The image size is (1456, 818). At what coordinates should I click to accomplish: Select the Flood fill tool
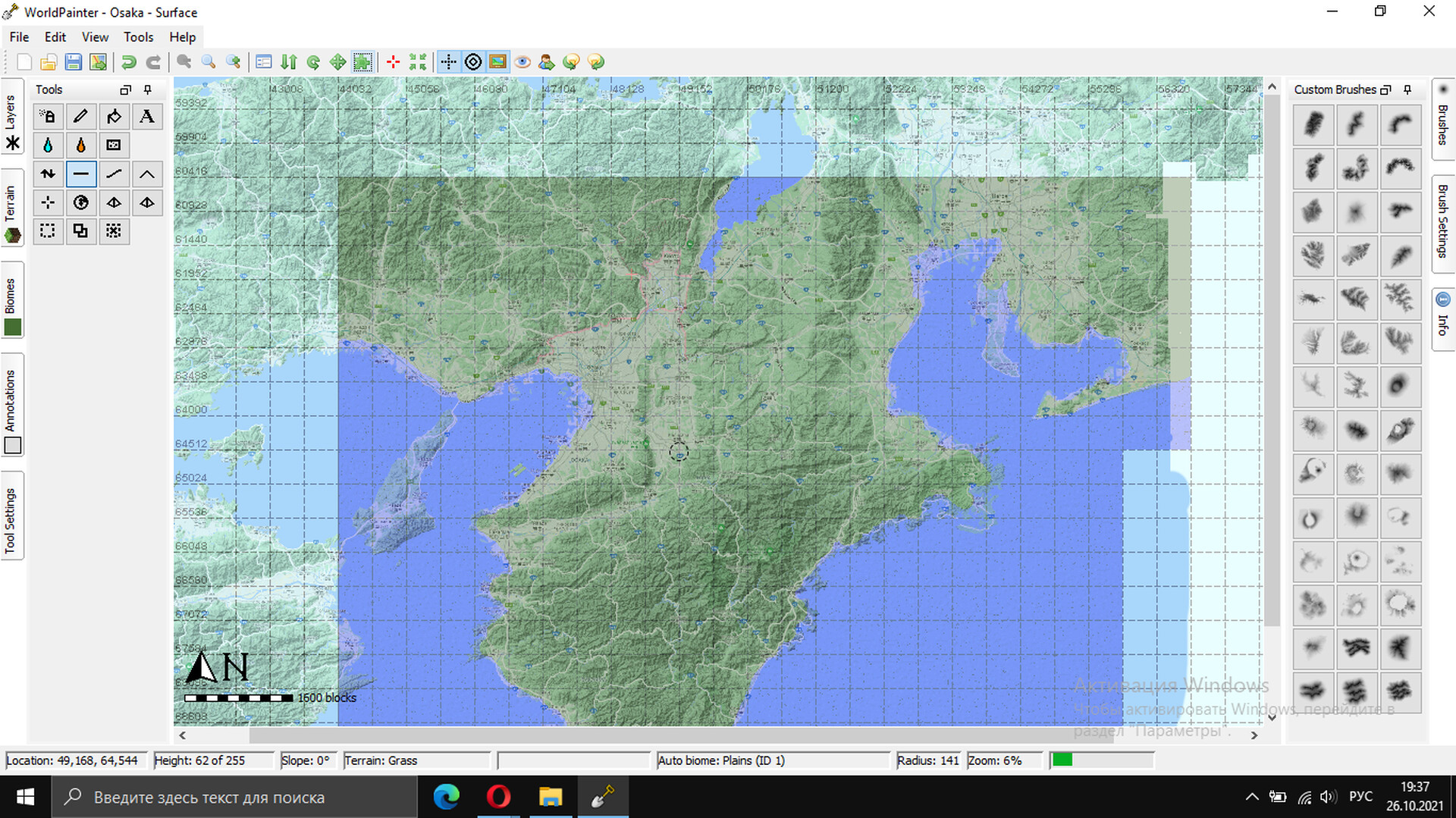114,116
